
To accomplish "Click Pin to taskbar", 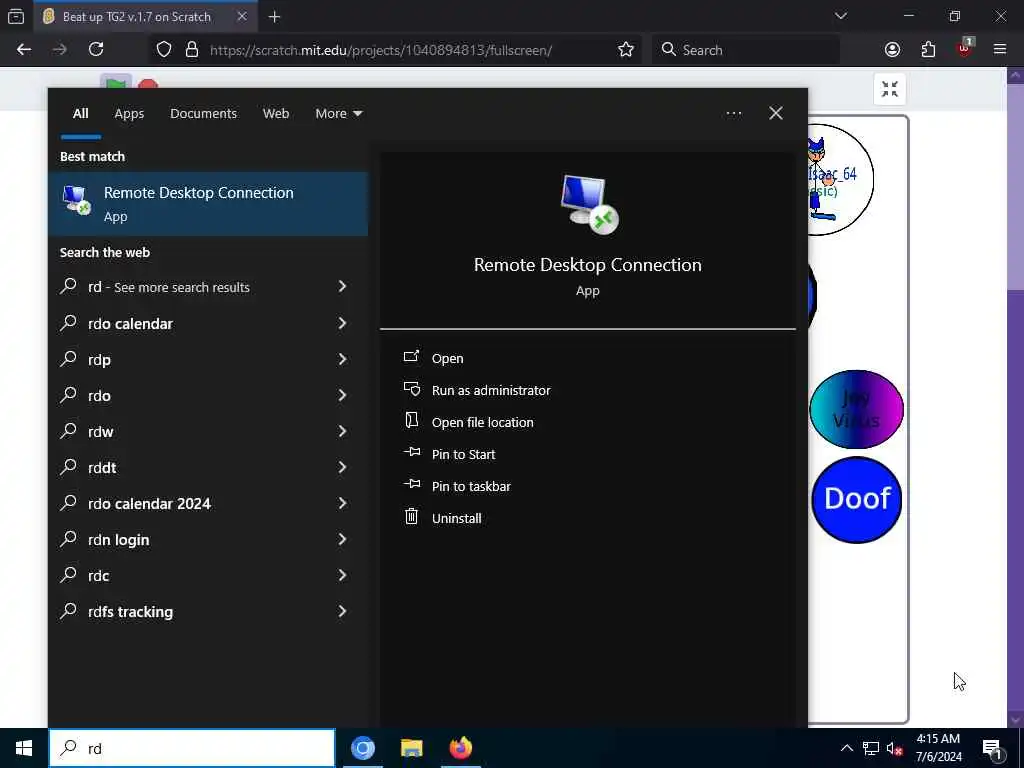I will (x=471, y=487).
